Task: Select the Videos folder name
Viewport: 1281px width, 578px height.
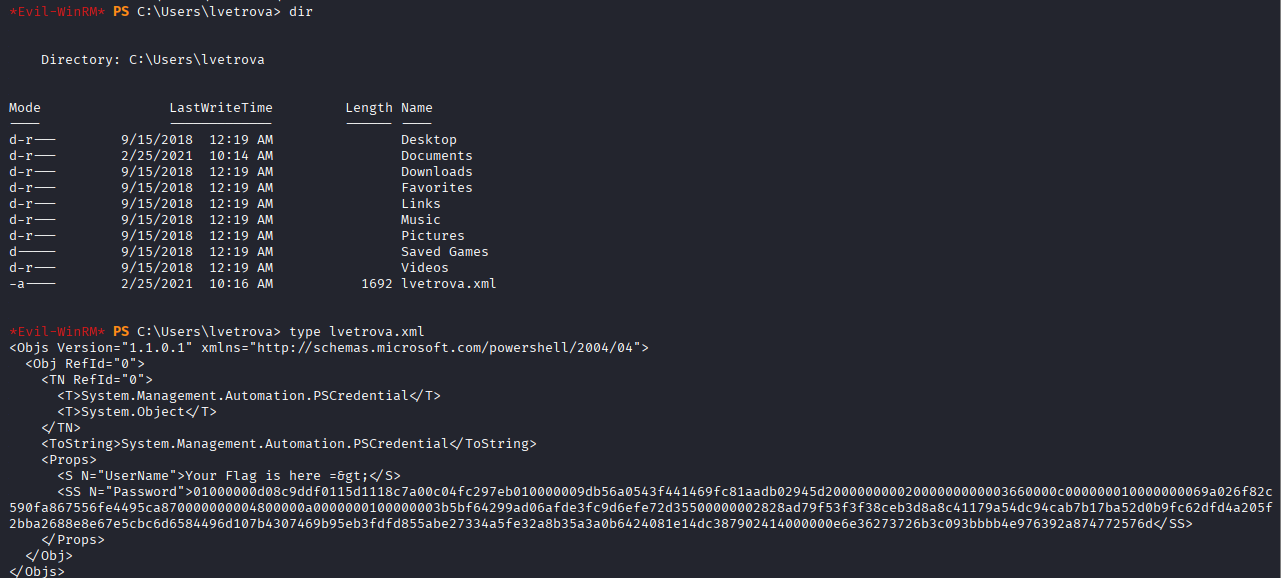Action: [425, 268]
